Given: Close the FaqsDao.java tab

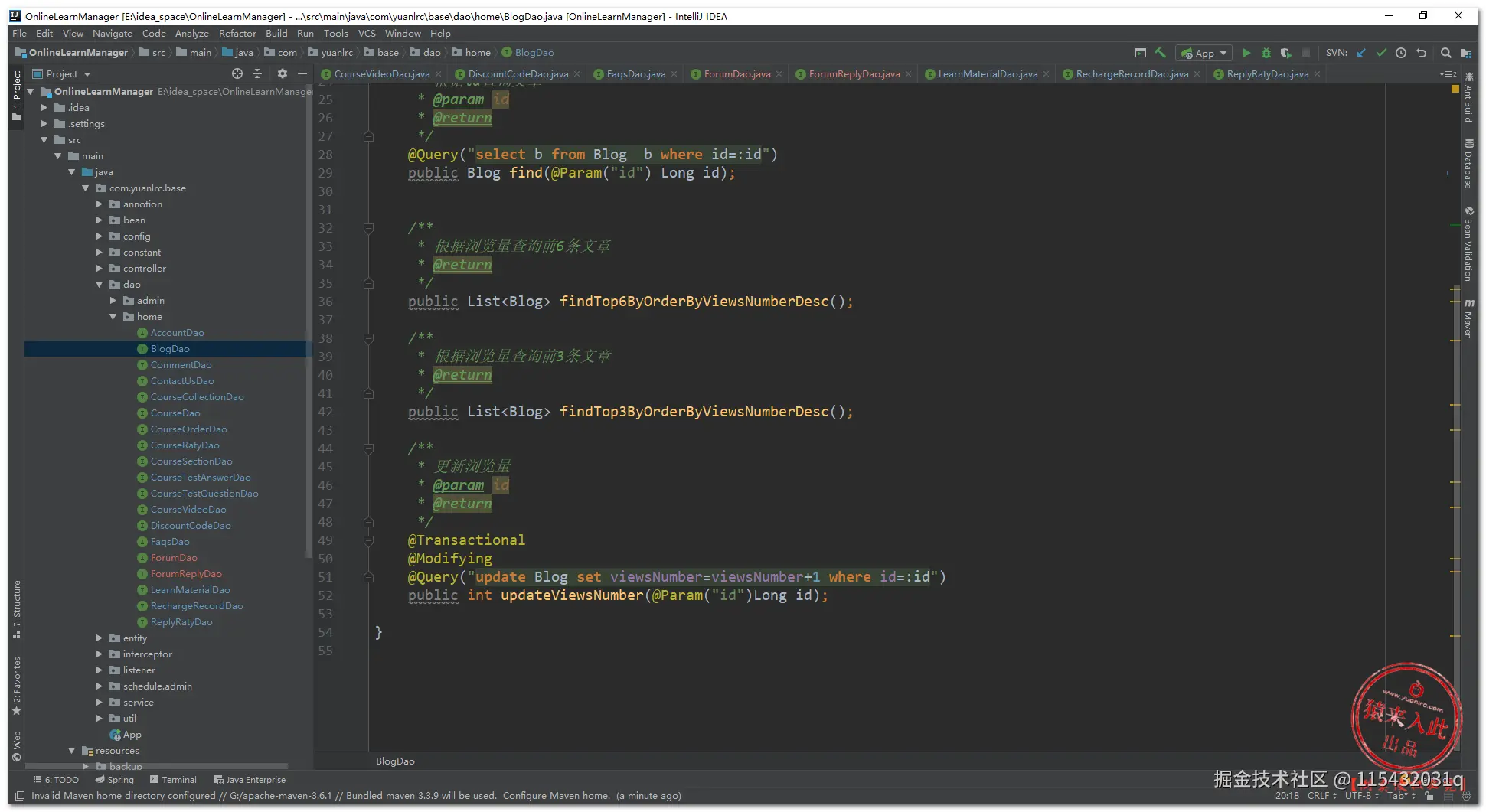Looking at the screenshot, I should tap(674, 74).
